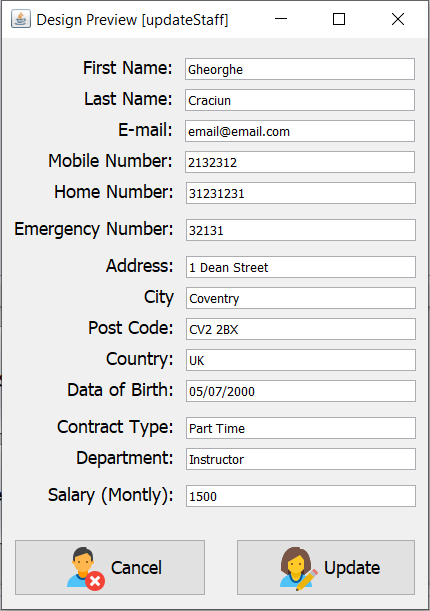
Task: Click the Emergency Number field
Action: (x=301, y=230)
